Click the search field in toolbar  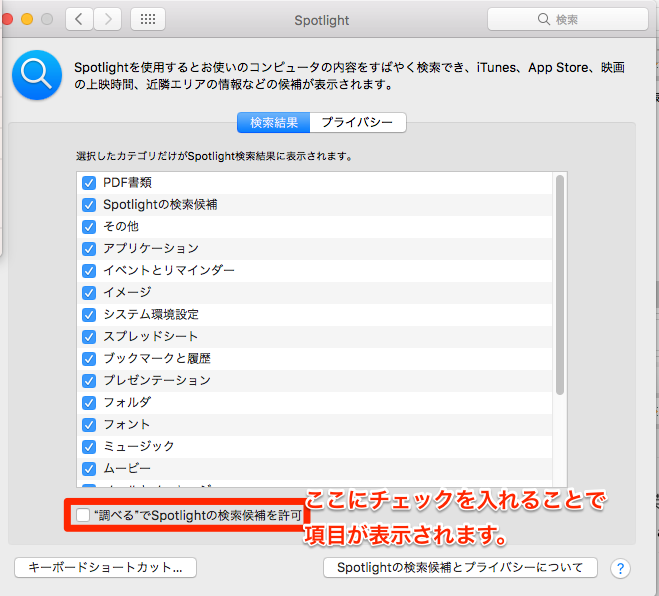click(567, 19)
